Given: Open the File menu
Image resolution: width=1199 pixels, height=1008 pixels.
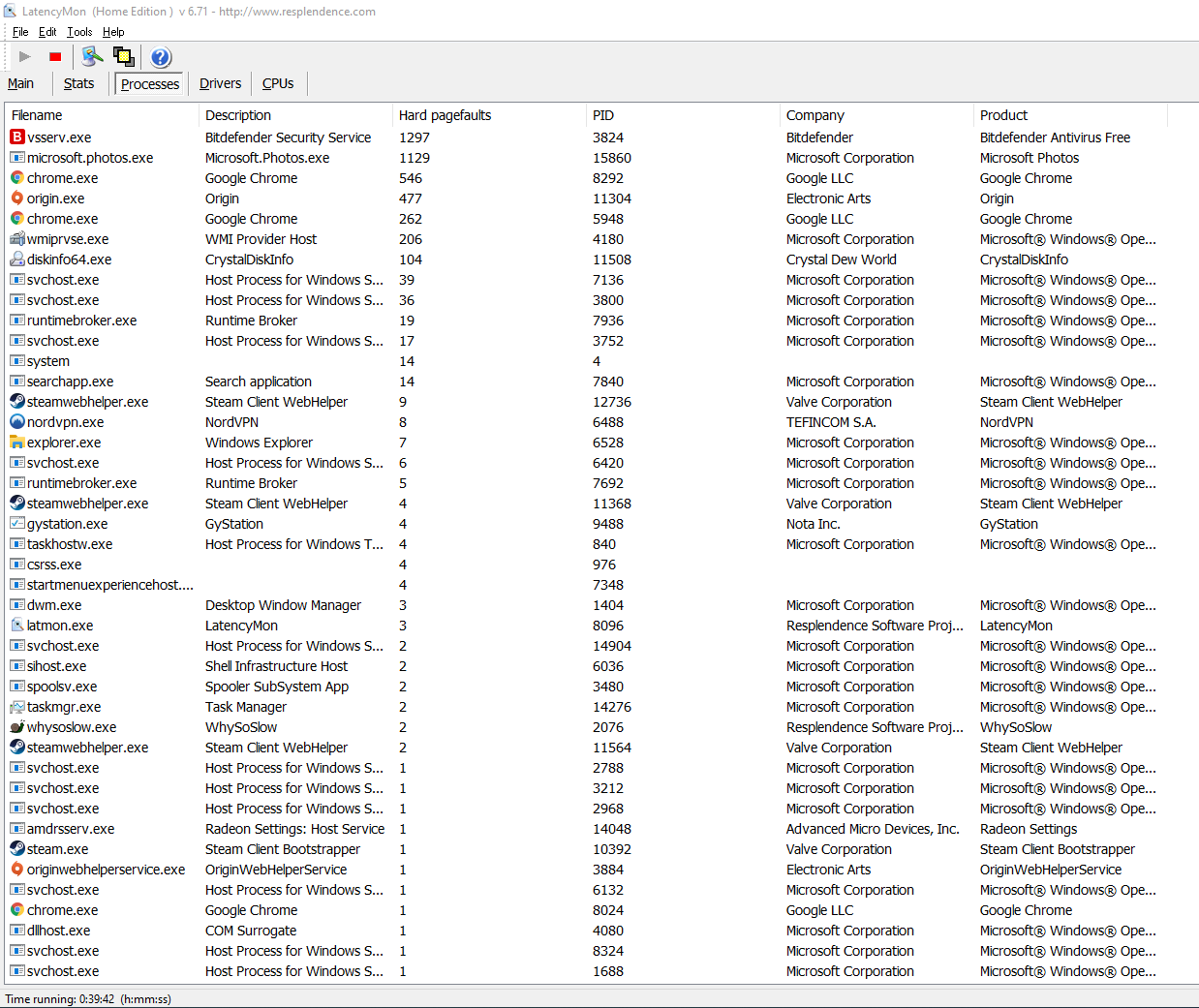Looking at the screenshot, I should (x=20, y=32).
